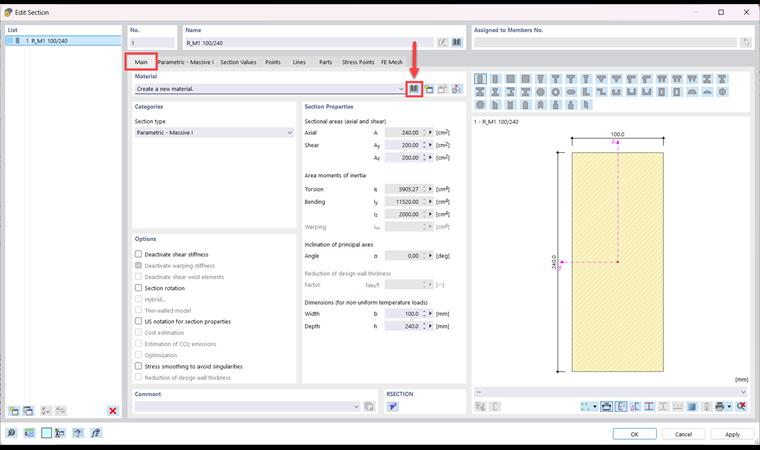Viewport: 760px width, 450px height.
Task: Expand the Comment dropdown
Action: [356, 406]
